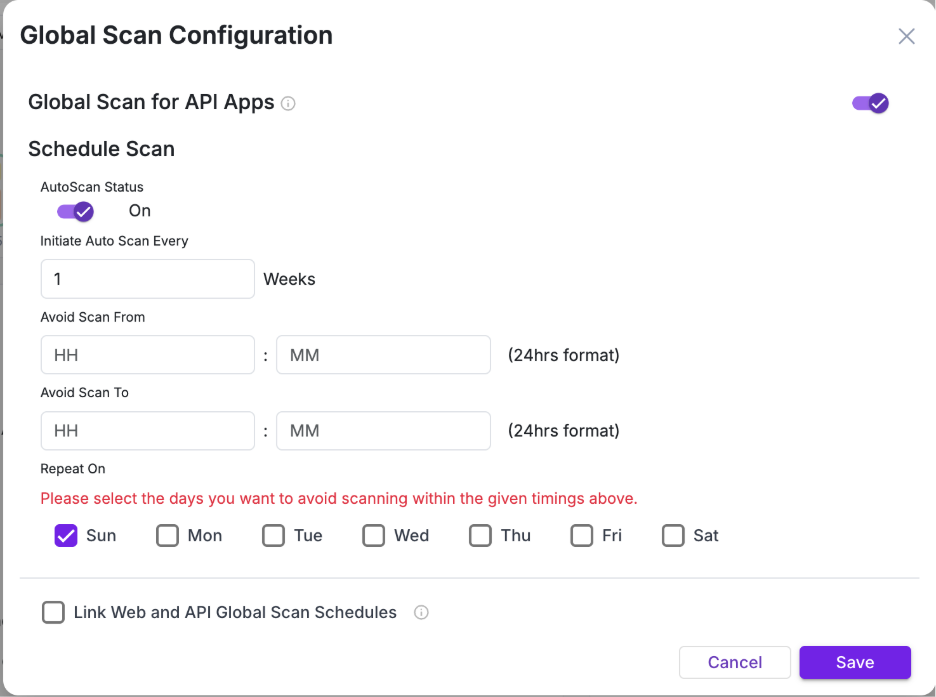The image size is (936, 697).
Task: Click the Avoid Scan From HH field
Action: pos(147,355)
